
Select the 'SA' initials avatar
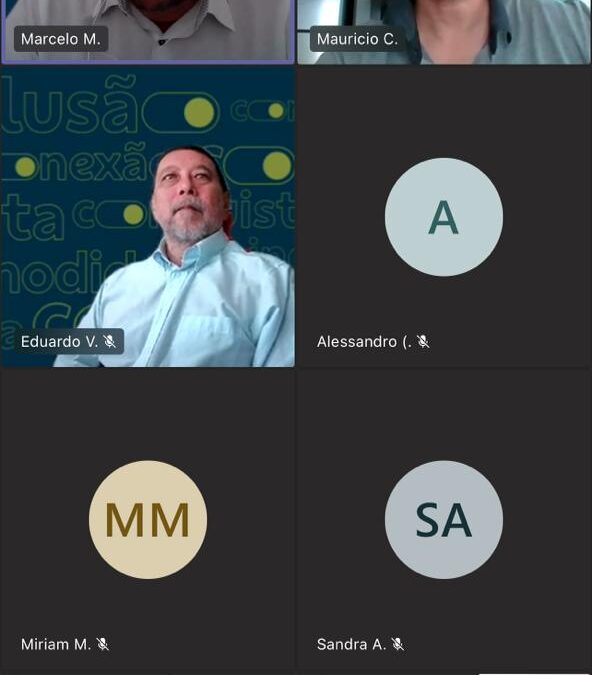point(444,520)
